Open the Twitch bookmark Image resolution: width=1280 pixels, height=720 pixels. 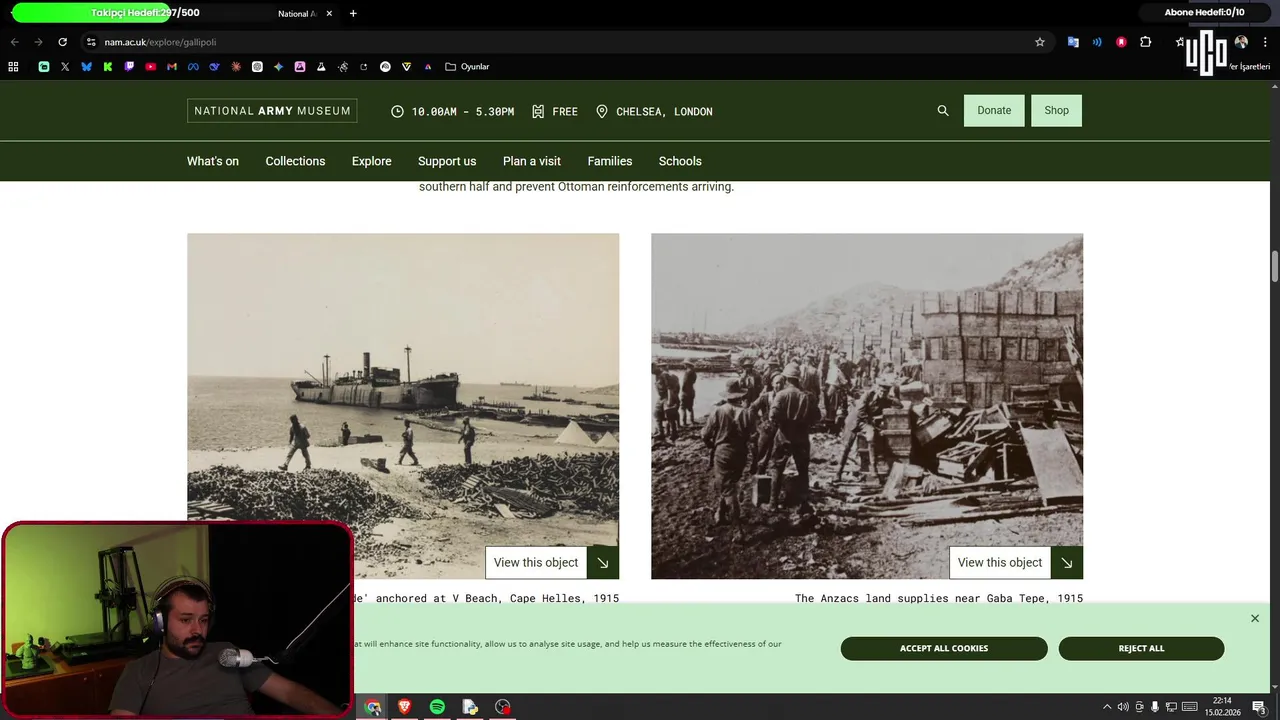coord(129,67)
